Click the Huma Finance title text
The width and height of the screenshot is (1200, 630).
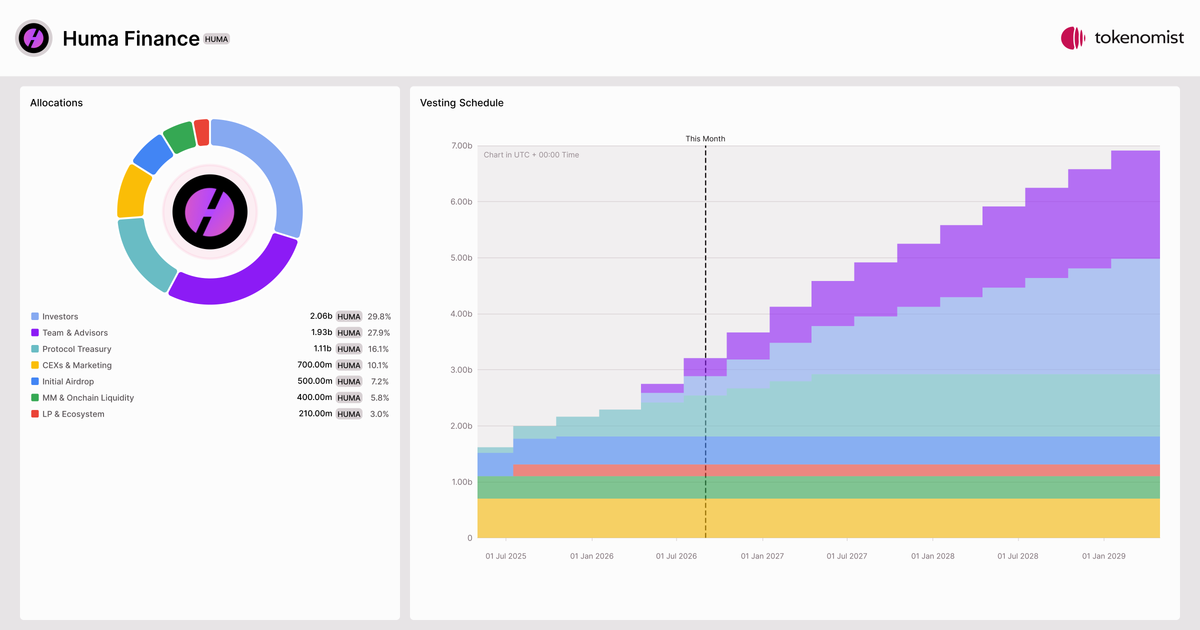(131, 39)
